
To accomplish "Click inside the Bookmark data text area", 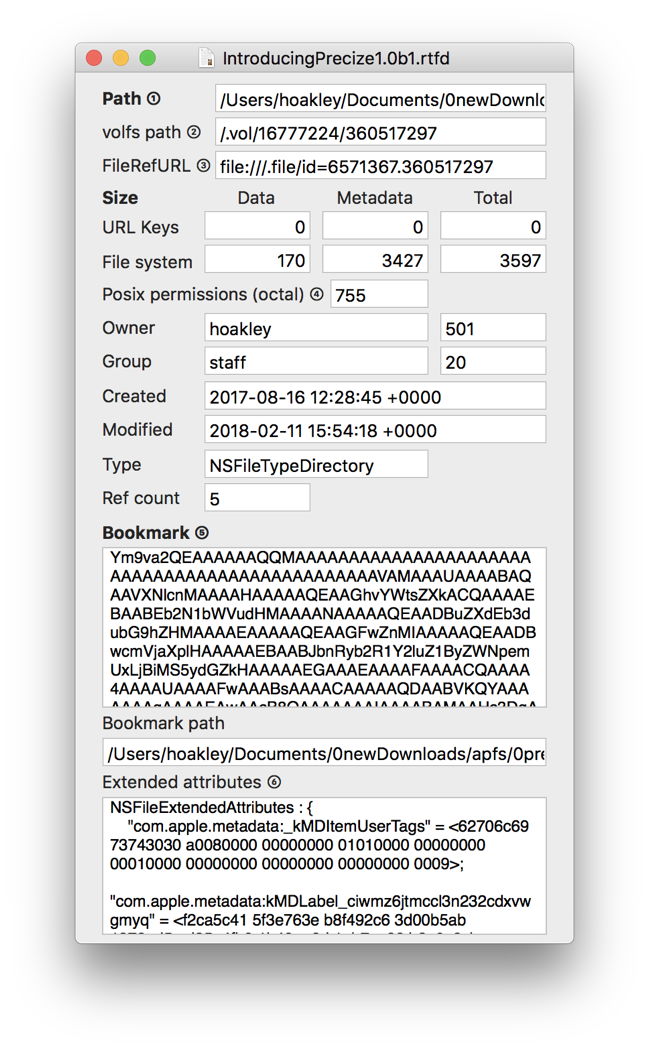I will click(324, 627).
